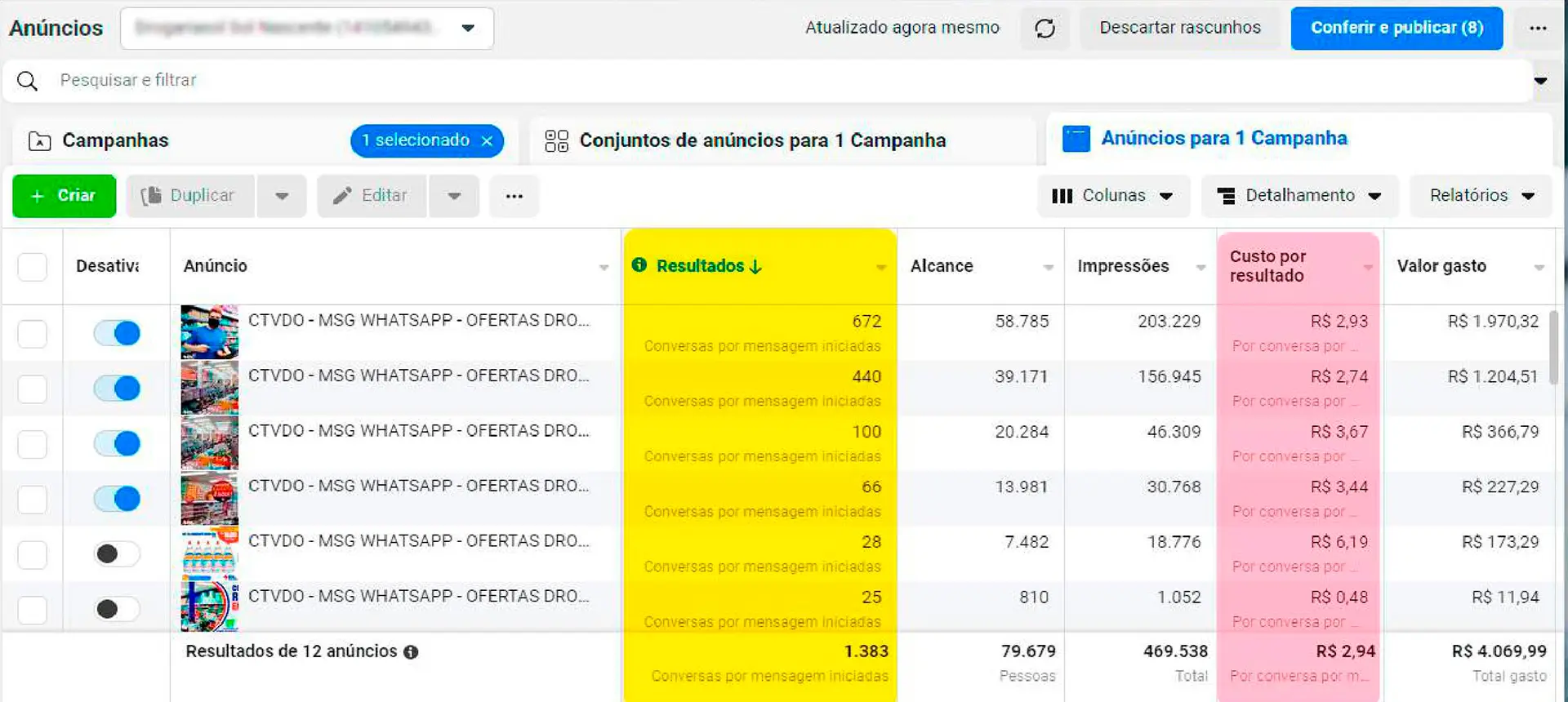Screen dimensions: 1568x702
Task: Open the Colunas dropdown
Action: (1113, 196)
